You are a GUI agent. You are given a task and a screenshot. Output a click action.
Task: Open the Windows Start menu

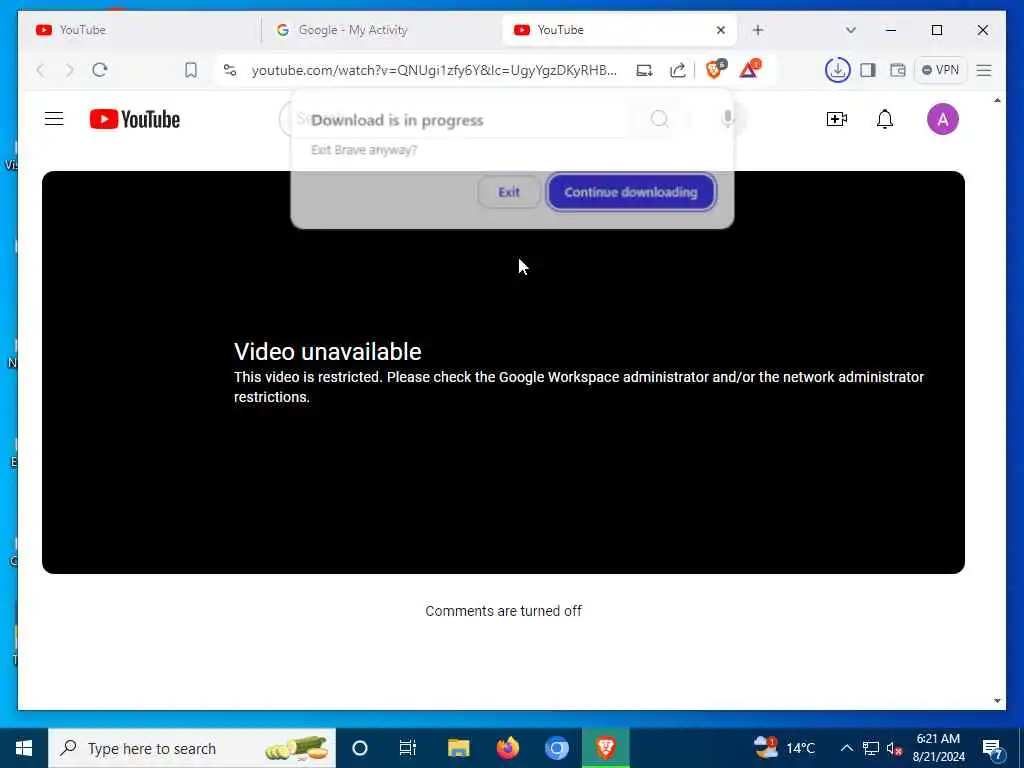pos(24,748)
